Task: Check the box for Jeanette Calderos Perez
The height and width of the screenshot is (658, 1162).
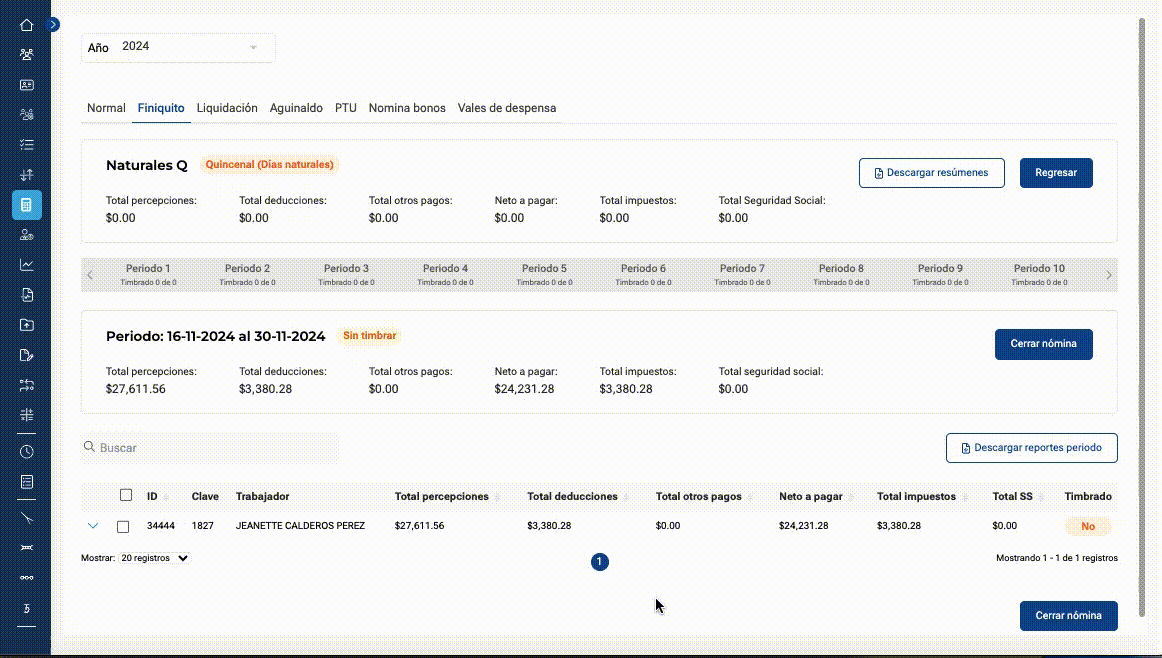Action: pyautogui.click(x=123, y=527)
